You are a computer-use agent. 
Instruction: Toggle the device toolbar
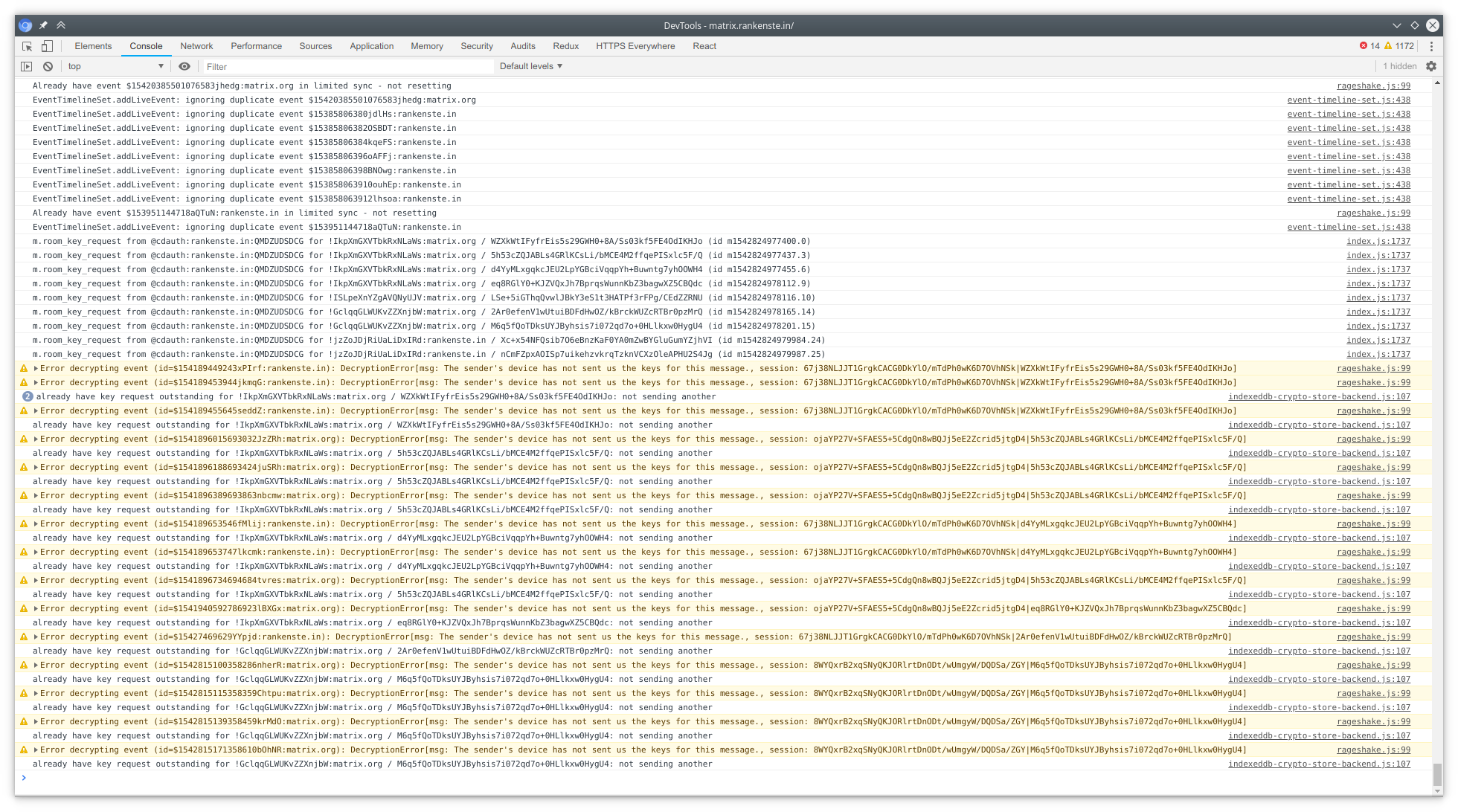tap(47, 45)
